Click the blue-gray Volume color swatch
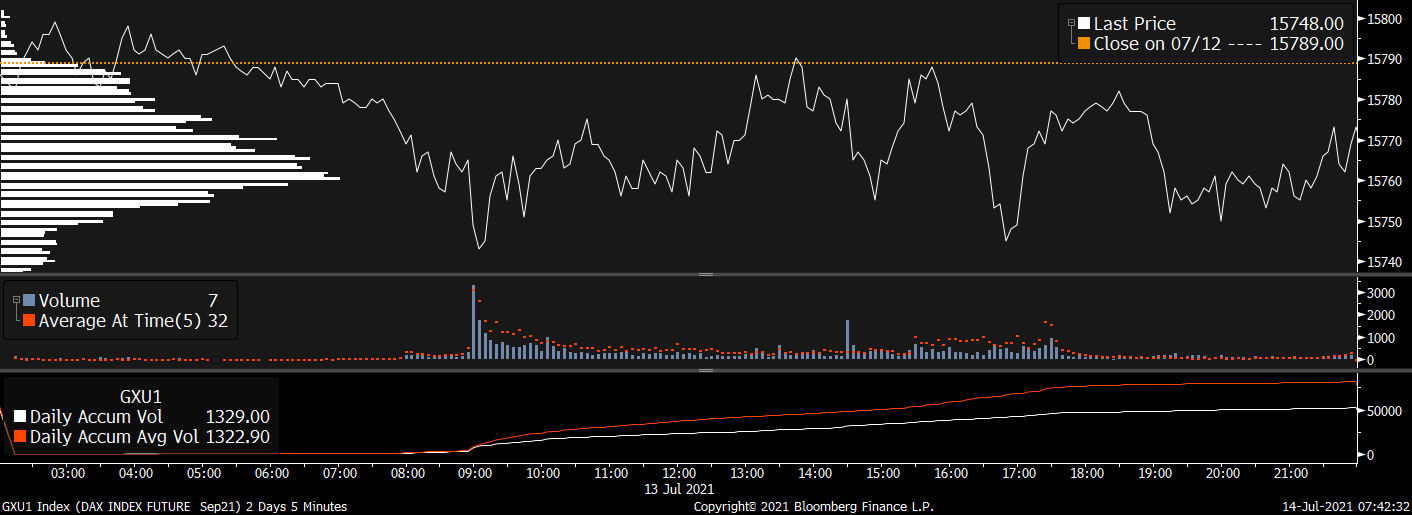This screenshot has width=1412, height=515. coord(29,300)
